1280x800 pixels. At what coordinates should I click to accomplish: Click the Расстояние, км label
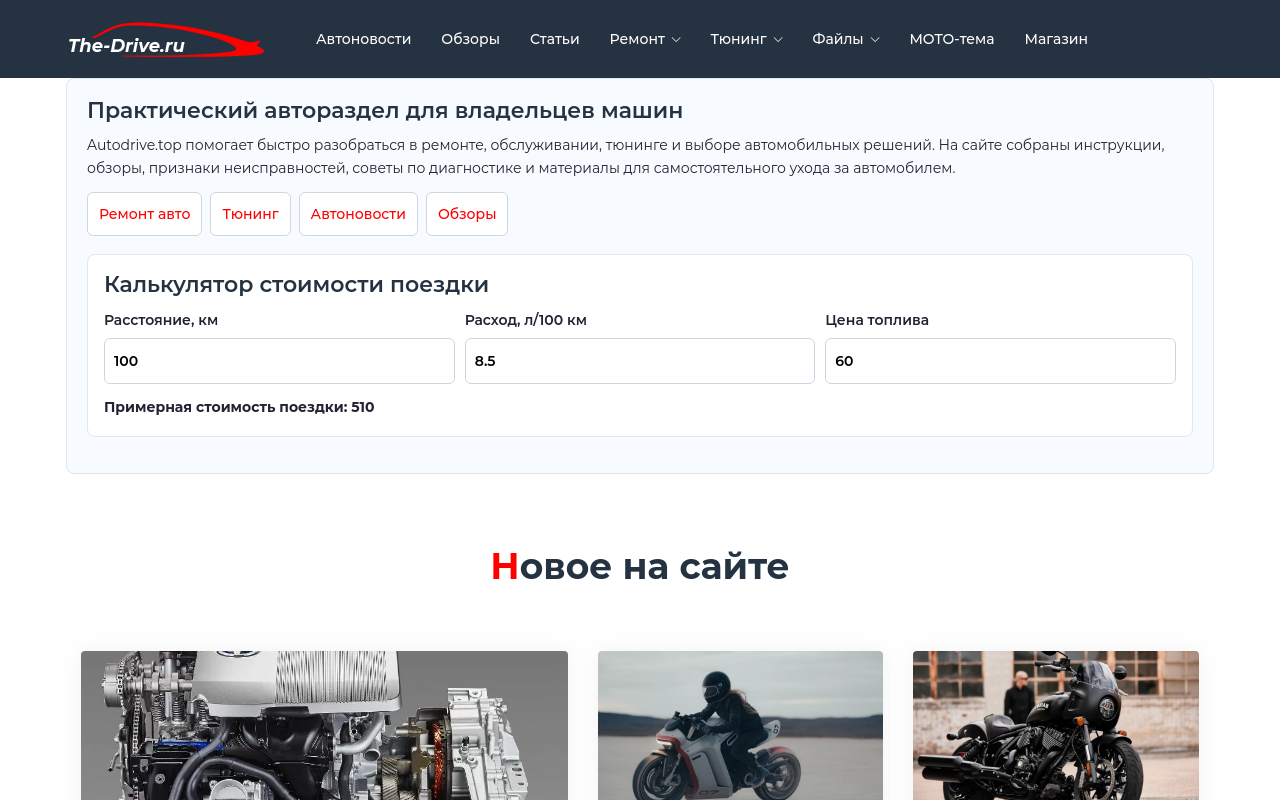[161, 320]
